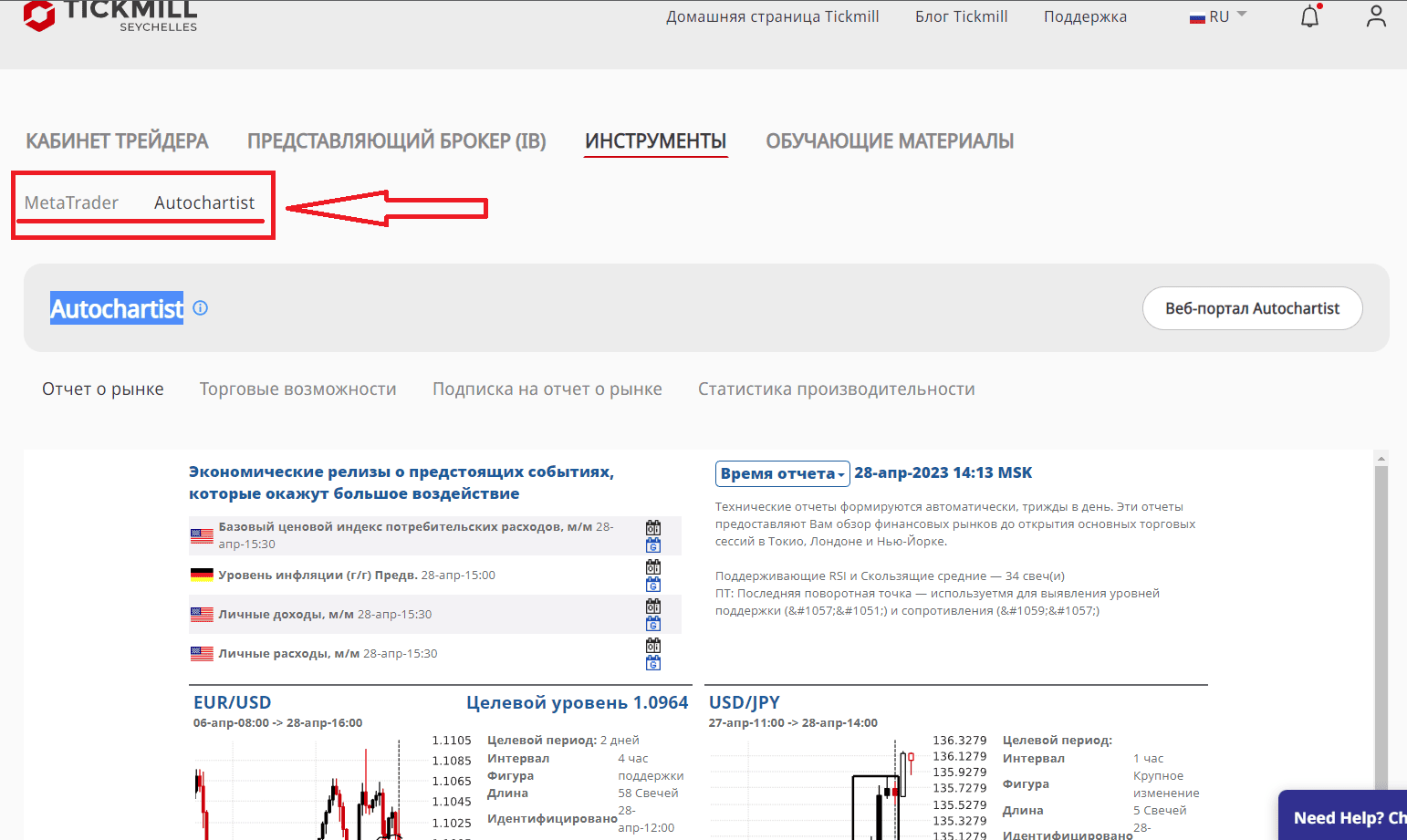Open the 'Need Help?' chat widget
1407x840 pixels.
tap(1343, 815)
